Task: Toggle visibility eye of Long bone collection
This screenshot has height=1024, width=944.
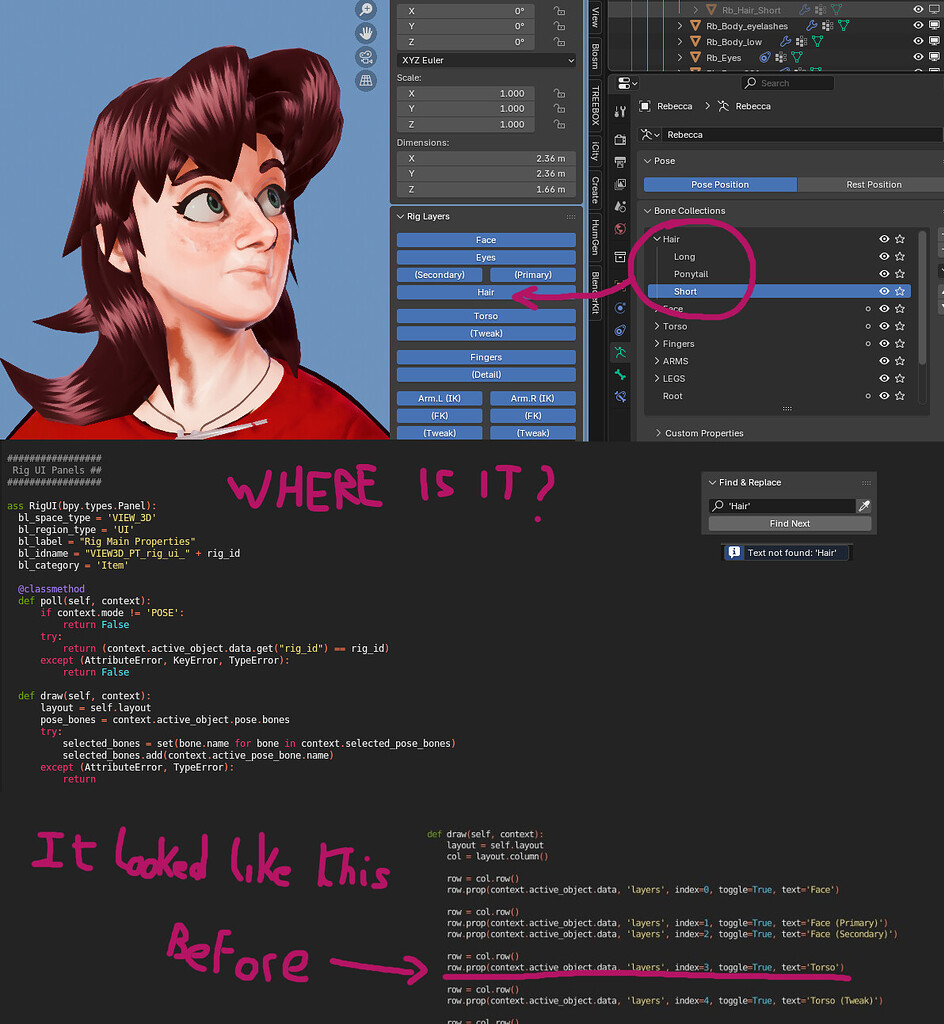Action: tap(884, 257)
